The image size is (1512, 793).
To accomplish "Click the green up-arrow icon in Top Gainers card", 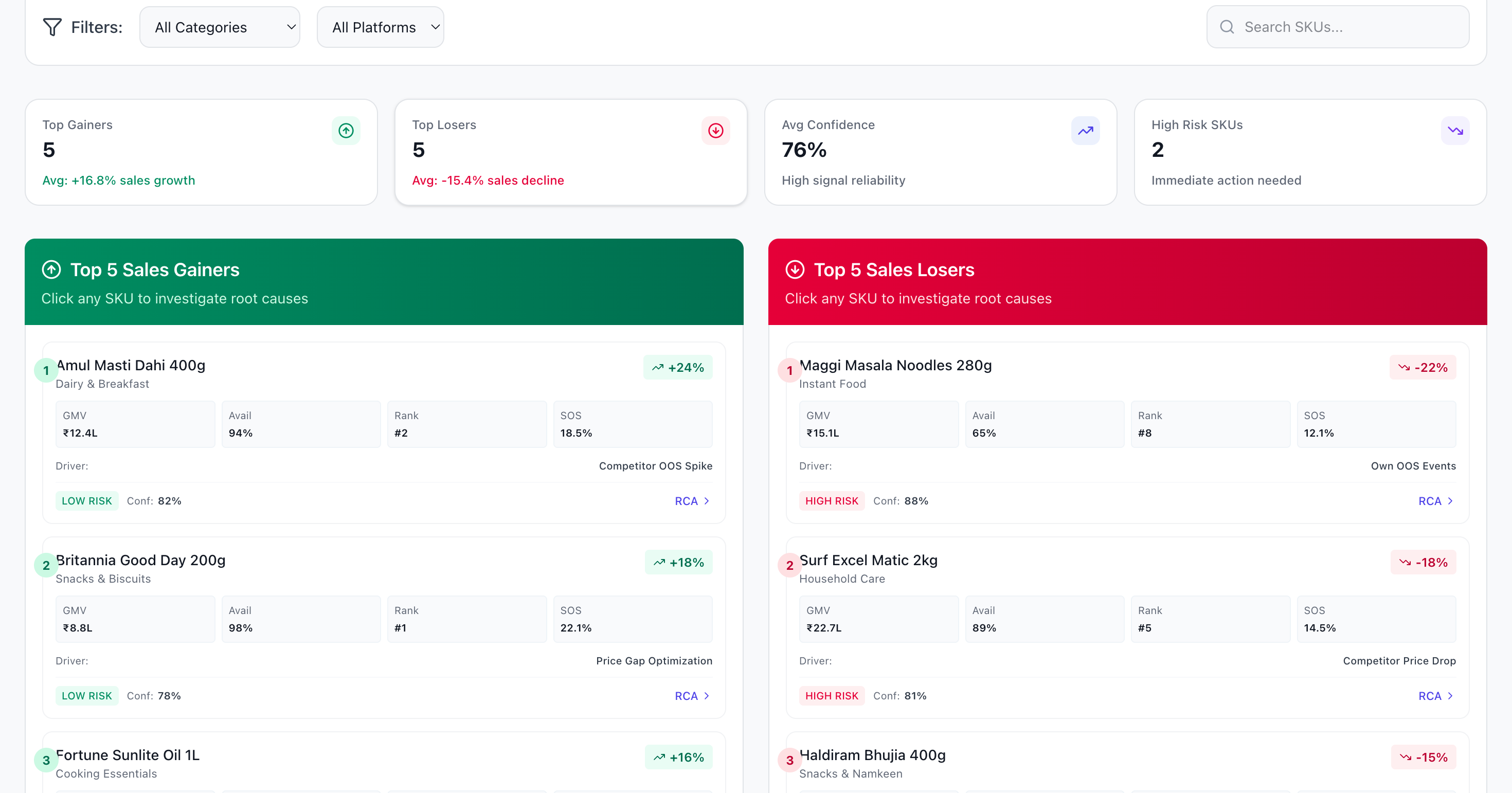I will [x=346, y=130].
